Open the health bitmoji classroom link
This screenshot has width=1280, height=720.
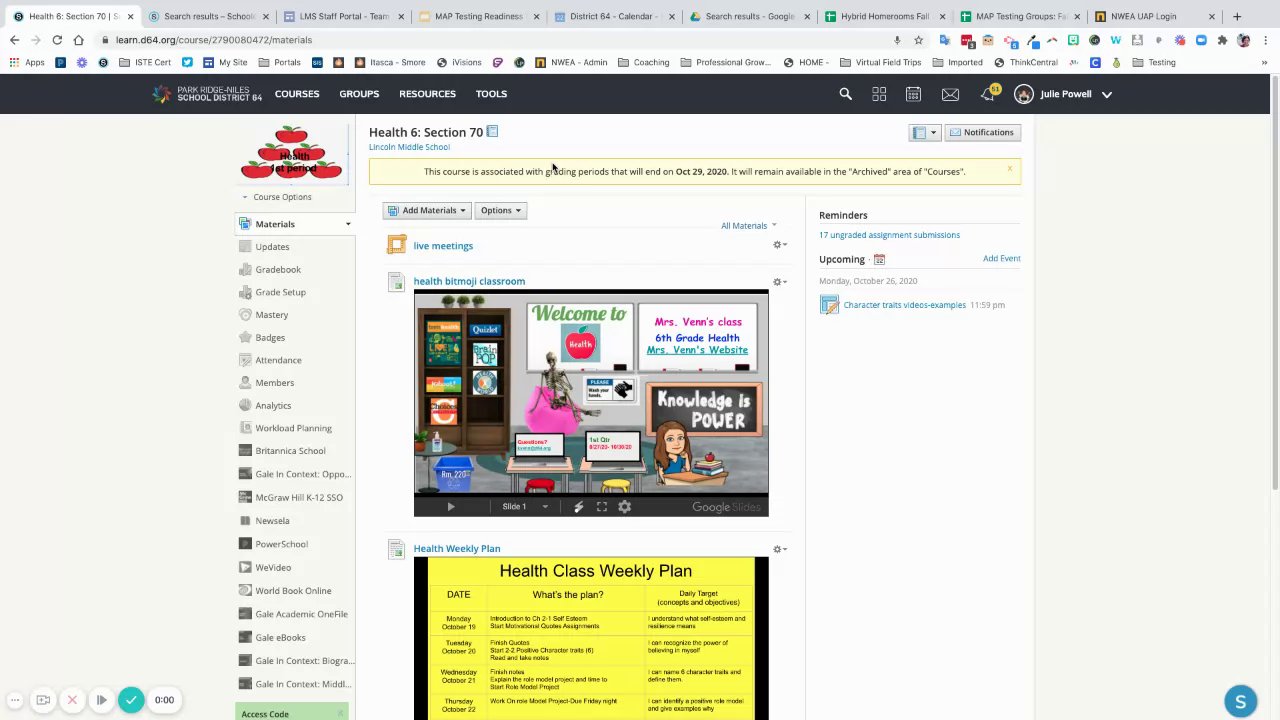469,282
